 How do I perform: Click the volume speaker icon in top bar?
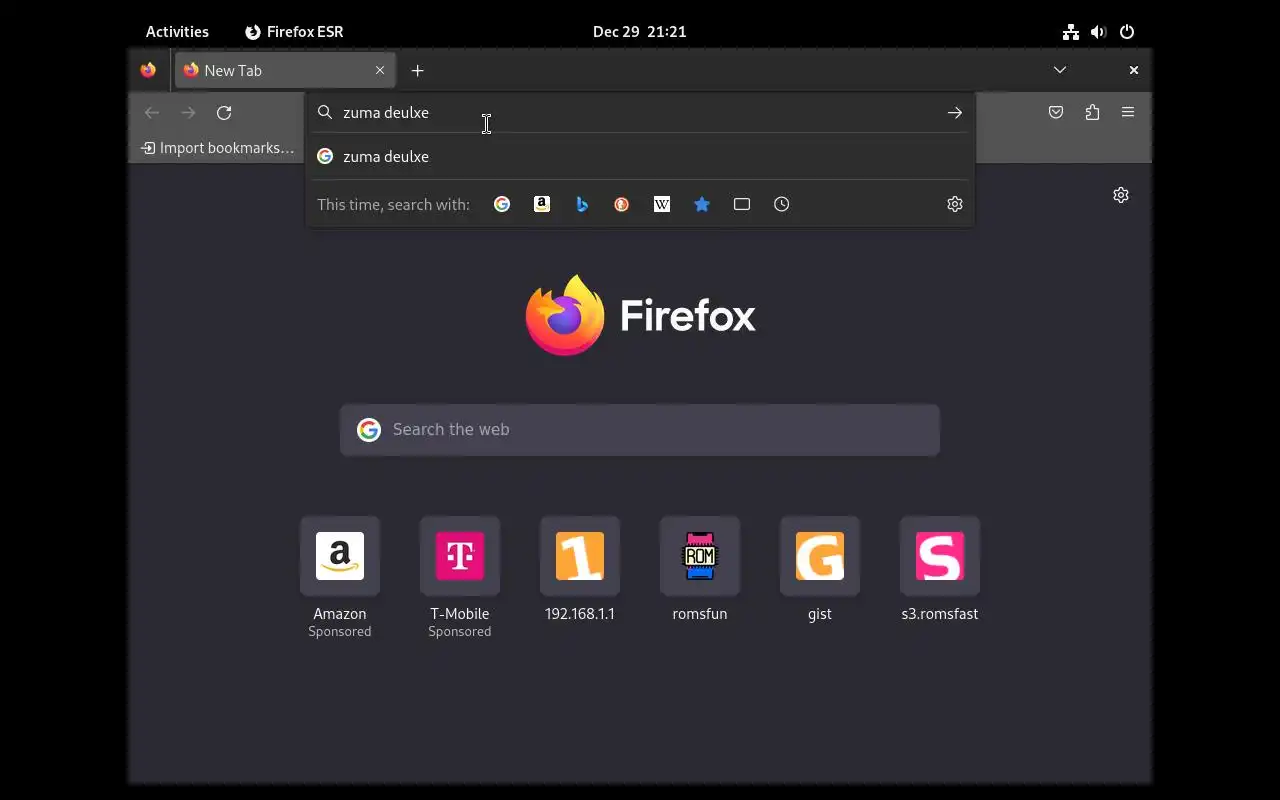coord(1099,32)
